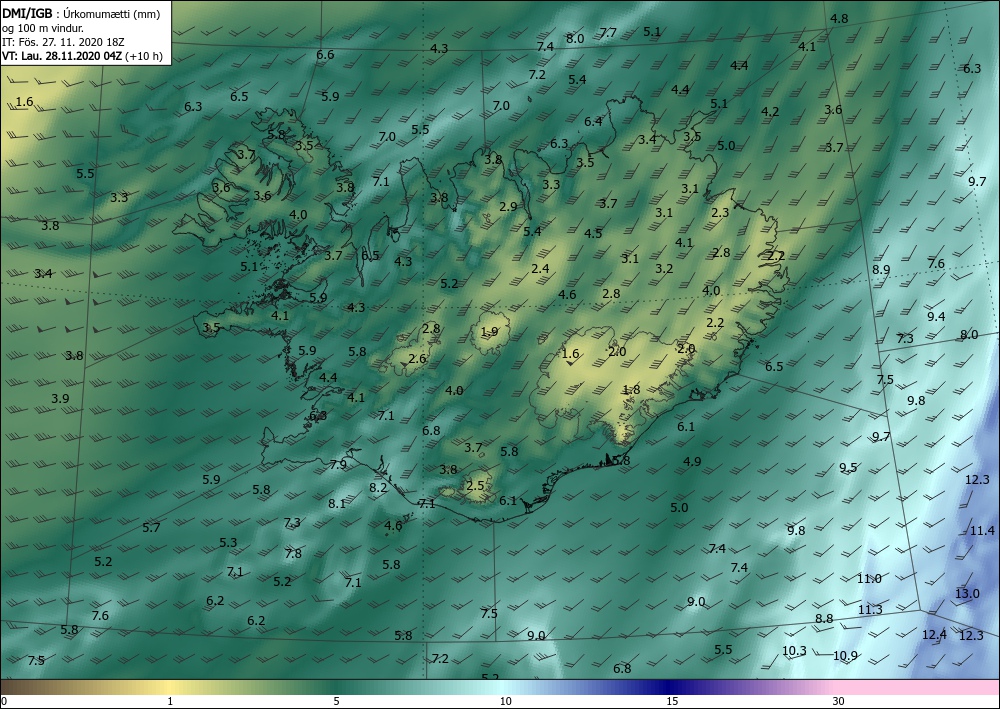This screenshot has height=709, width=1000.
Task: Click the '9.5' value label
Action: 848,467
